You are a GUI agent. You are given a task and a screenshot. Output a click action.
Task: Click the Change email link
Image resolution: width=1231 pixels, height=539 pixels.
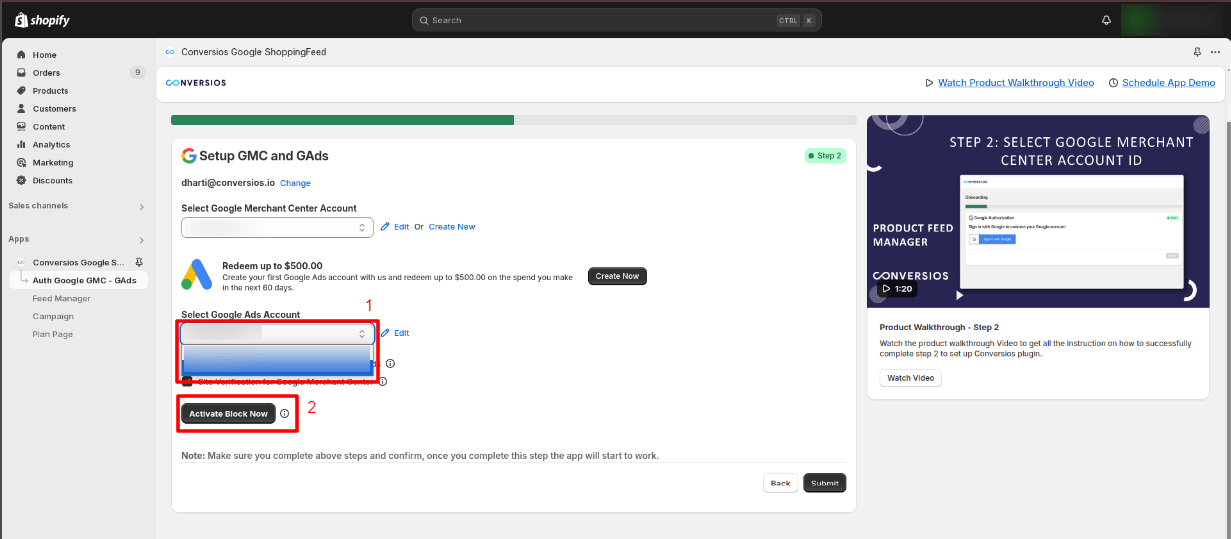(x=295, y=183)
